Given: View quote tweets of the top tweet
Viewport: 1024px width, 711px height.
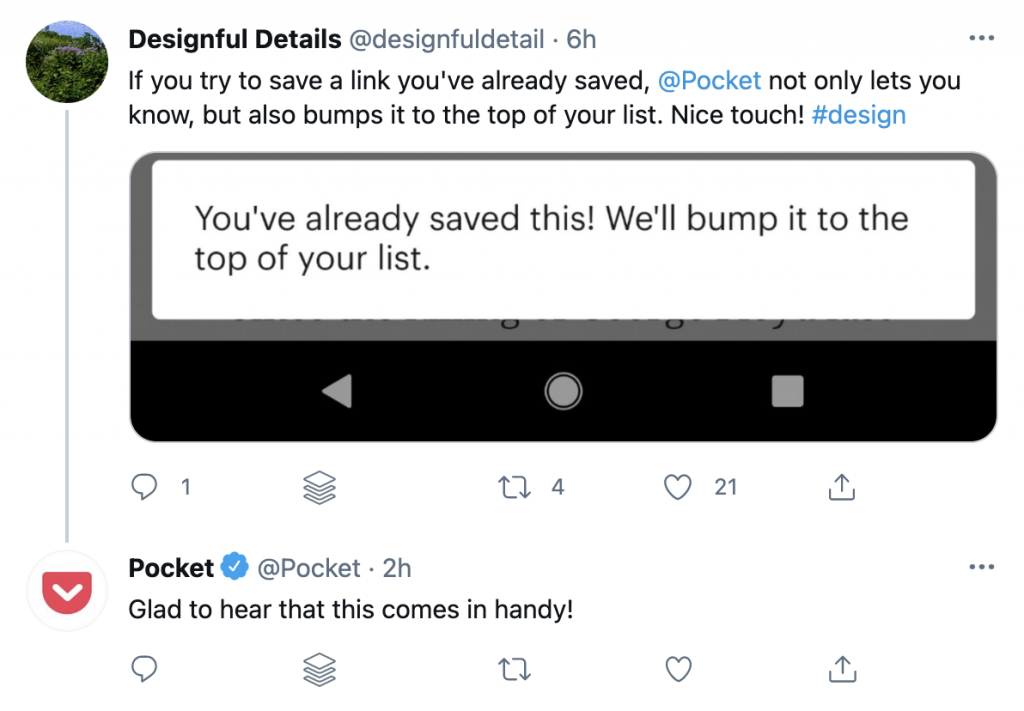Looking at the screenshot, I should 318,487.
